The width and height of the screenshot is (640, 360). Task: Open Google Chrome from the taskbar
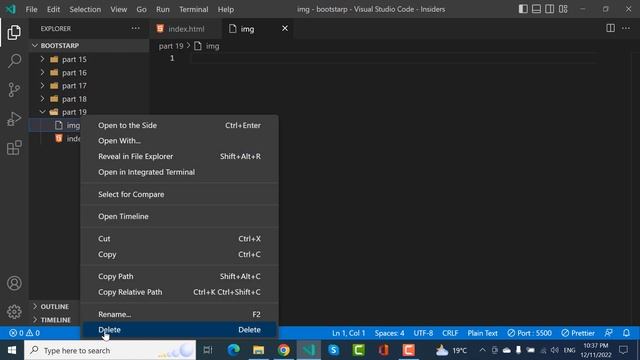coord(284,350)
